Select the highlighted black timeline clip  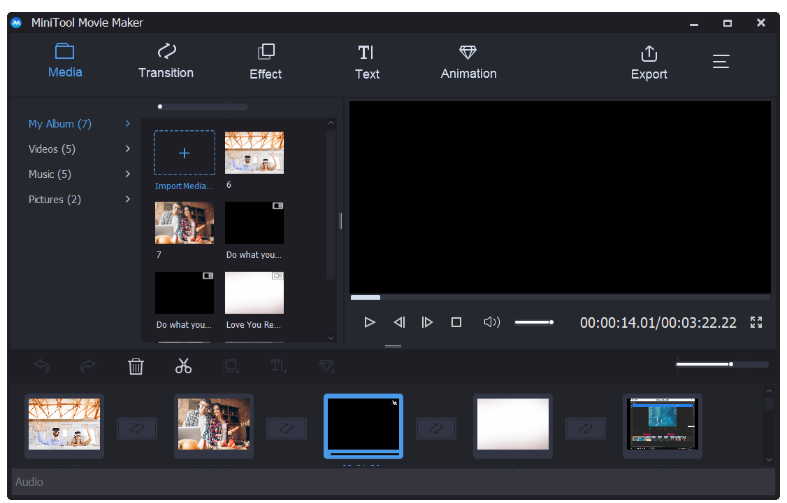(363, 426)
